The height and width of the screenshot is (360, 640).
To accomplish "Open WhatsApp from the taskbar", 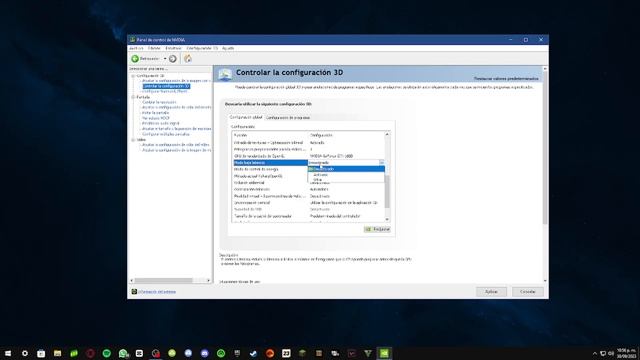I will tap(123, 353).
